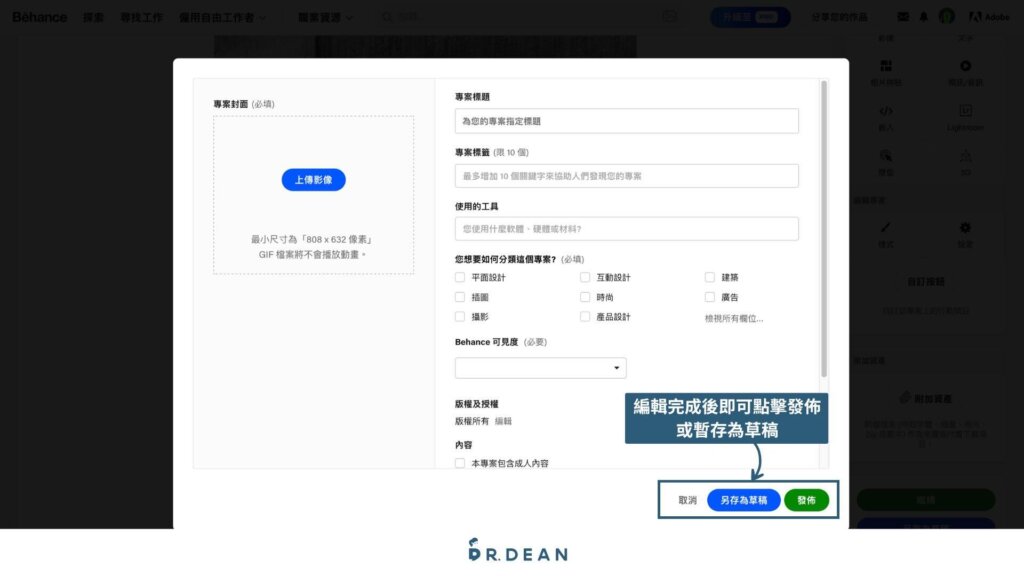Viewport: 1024px width, 576px height.
Task: Click the Behance logo in top bar
Action: point(38,16)
